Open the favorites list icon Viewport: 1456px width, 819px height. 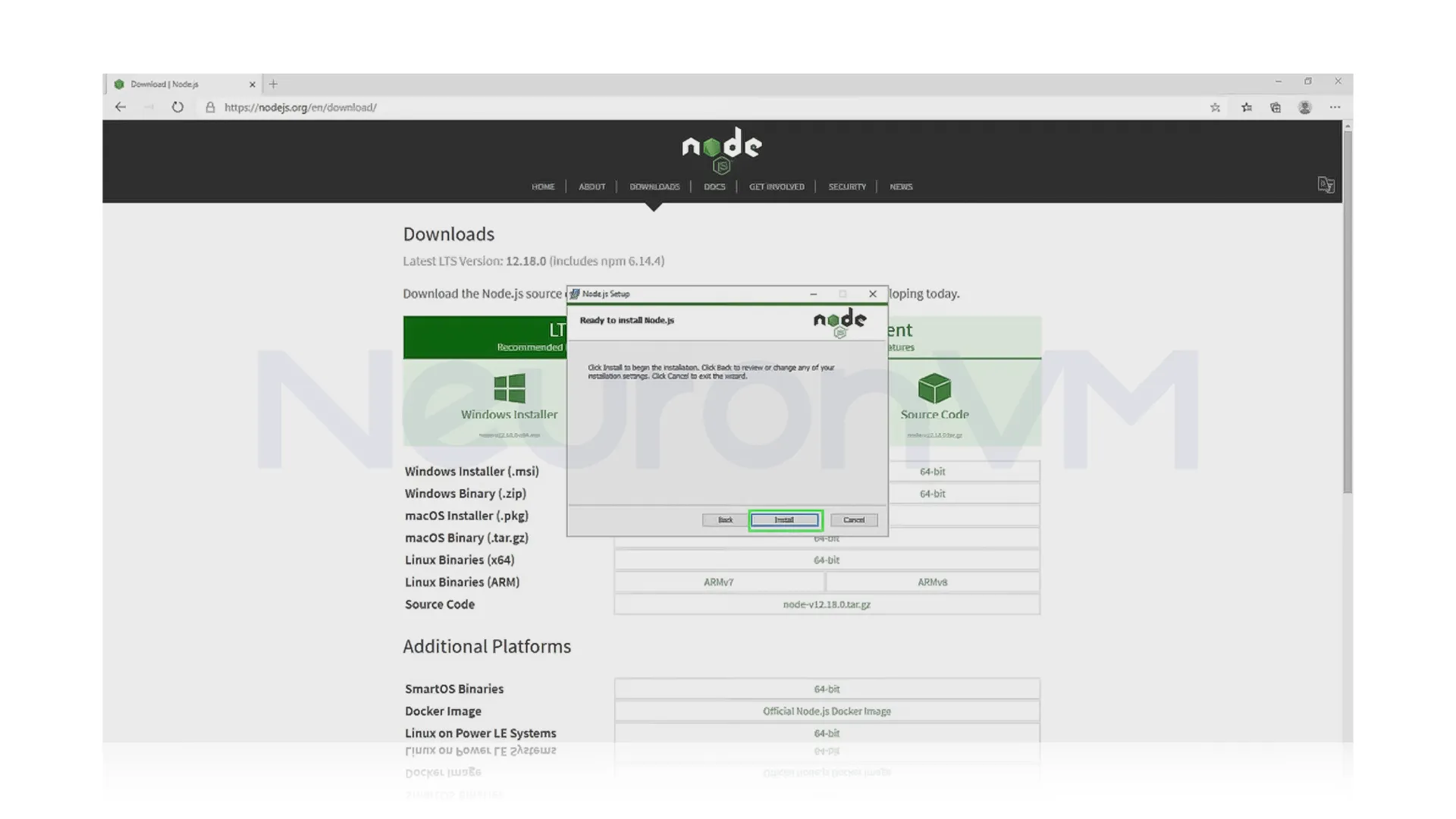[1247, 108]
